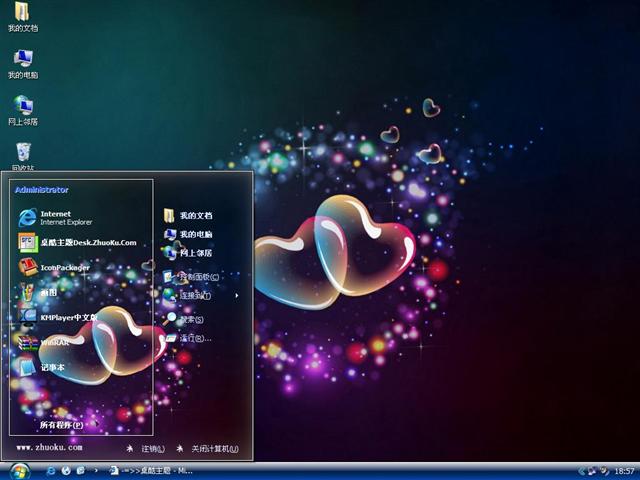Open 网上邻居 desktop icon
640x480 pixels.
tap(22, 110)
